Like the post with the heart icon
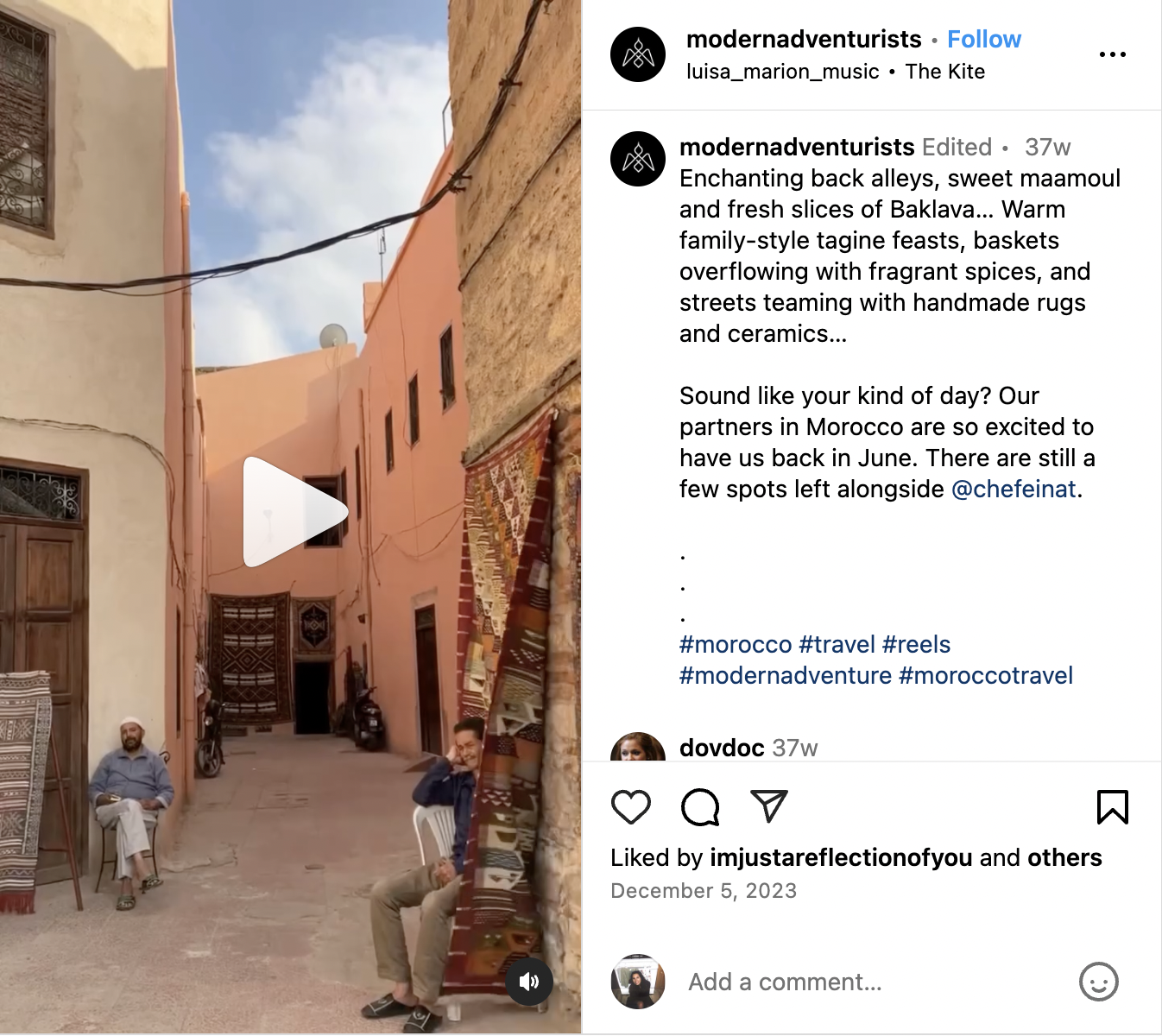Screen dimensions: 1162x1036 click(x=631, y=807)
